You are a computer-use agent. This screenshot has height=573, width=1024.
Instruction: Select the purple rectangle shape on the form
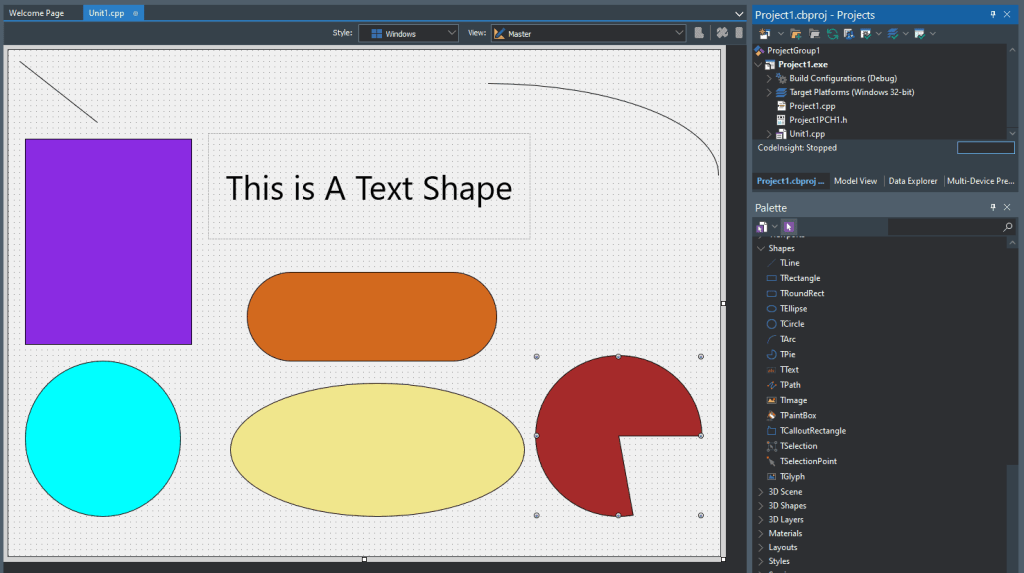pyautogui.click(x=108, y=242)
